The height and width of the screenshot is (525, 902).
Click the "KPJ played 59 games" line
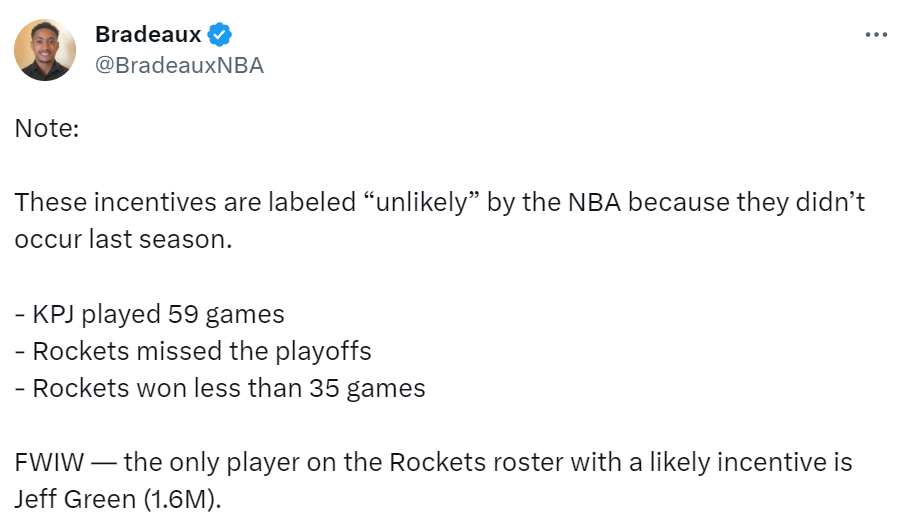(x=150, y=315)
